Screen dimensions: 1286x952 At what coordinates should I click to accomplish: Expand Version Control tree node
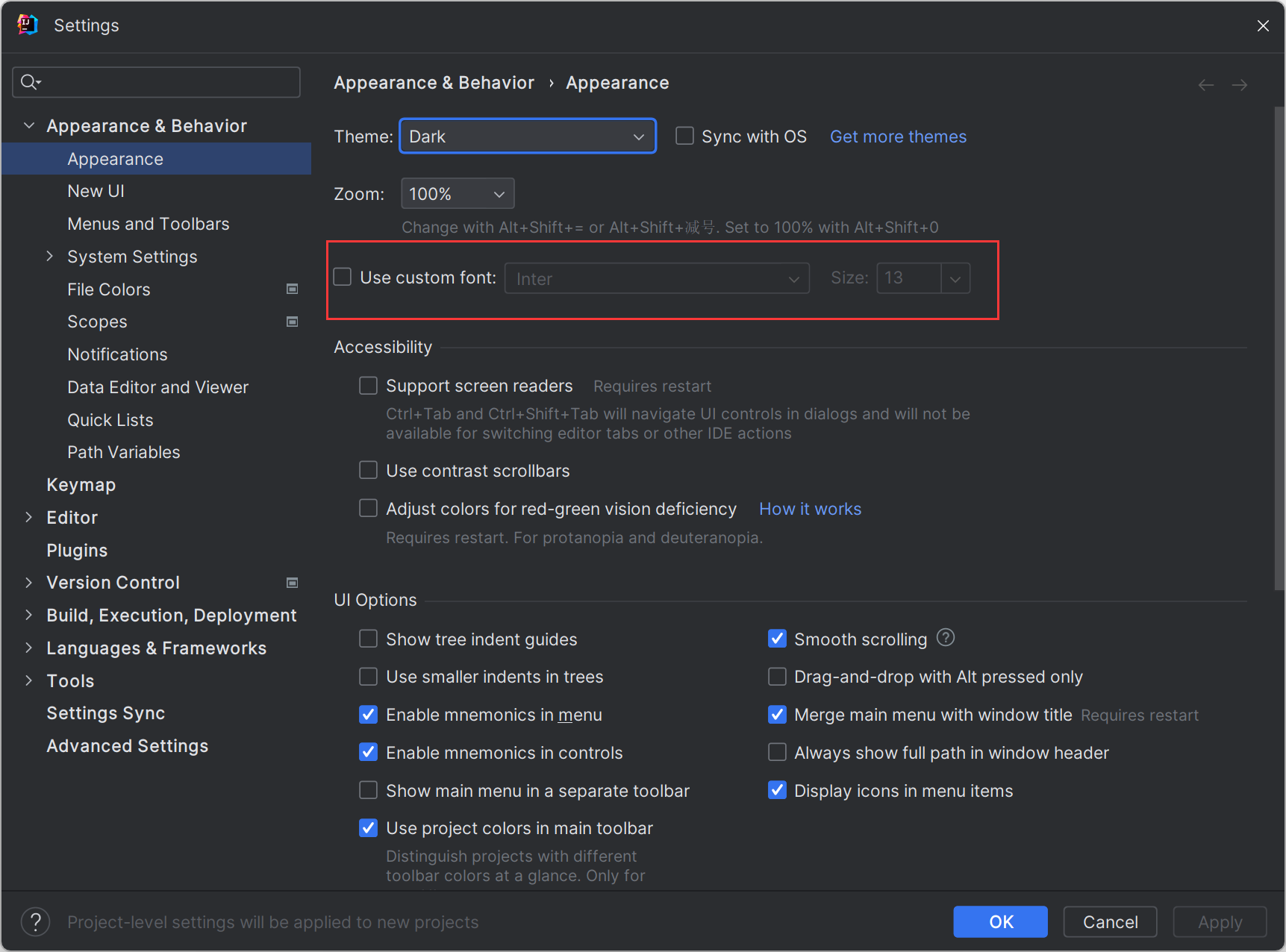tap(29, 582)
